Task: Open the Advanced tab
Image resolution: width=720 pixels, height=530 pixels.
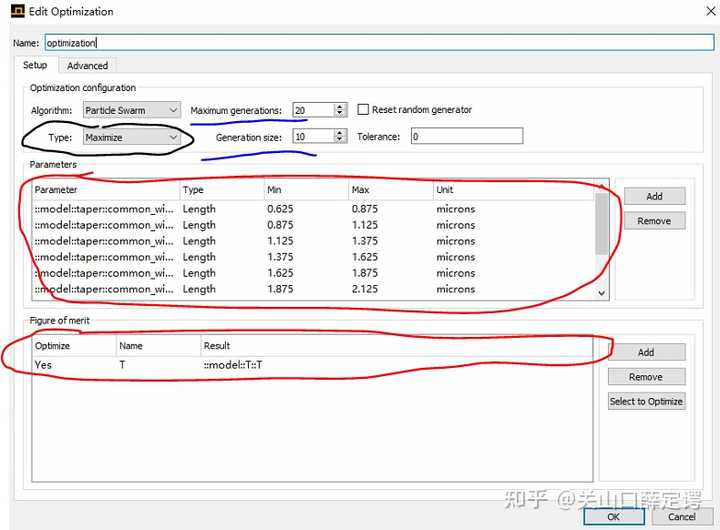Action: click(87, 66)
